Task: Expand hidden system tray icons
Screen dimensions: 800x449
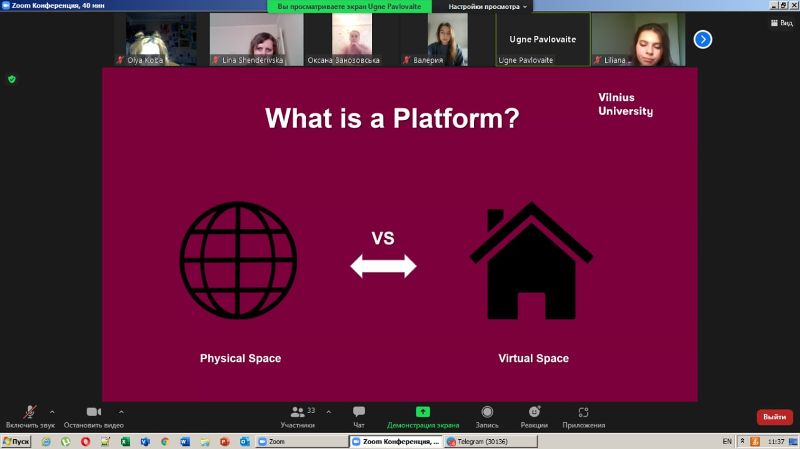Action: pos(742,441)
